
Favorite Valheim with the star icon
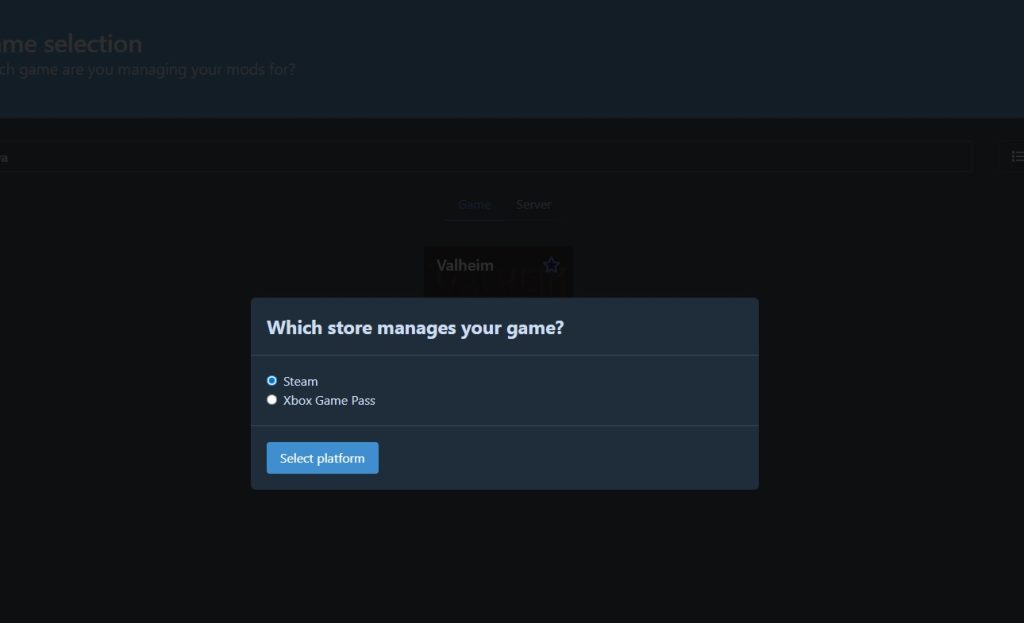551,265
